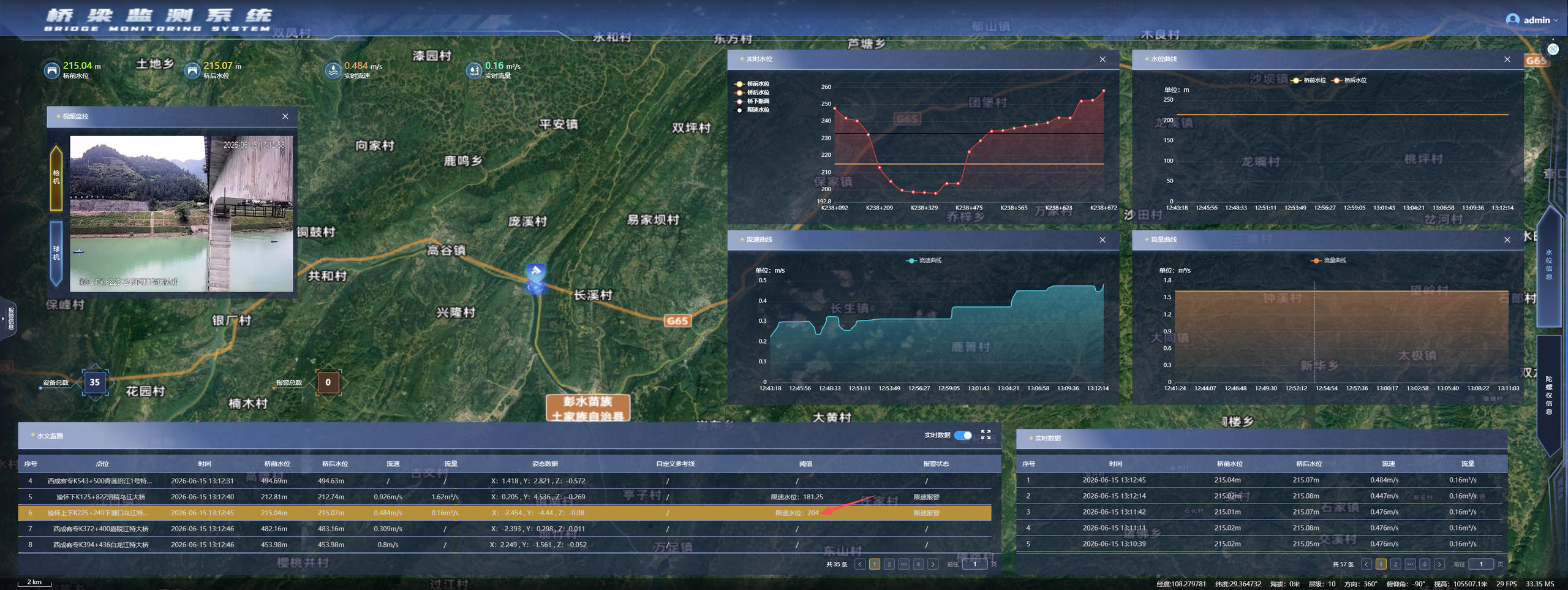Click the 桥后水位 bridge icon at top
Screen dimensions: 1568x590
[193, 70]
